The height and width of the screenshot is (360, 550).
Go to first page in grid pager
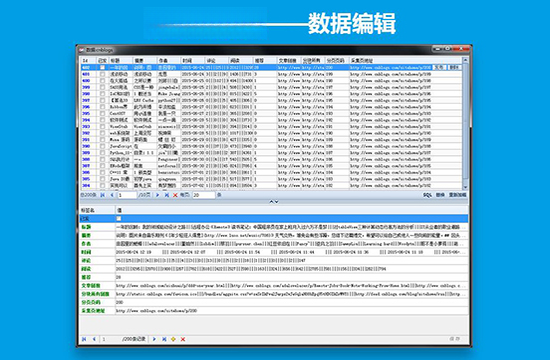pos(102,195)
